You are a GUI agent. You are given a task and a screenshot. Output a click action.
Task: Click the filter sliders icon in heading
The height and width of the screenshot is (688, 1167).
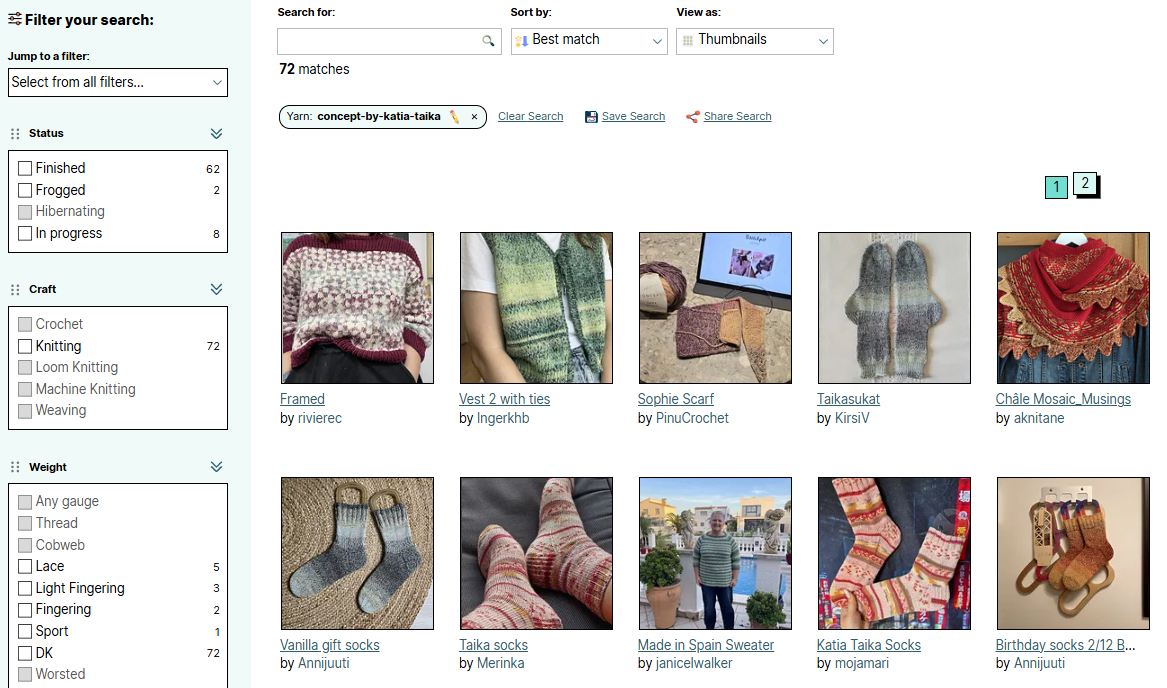15,20
